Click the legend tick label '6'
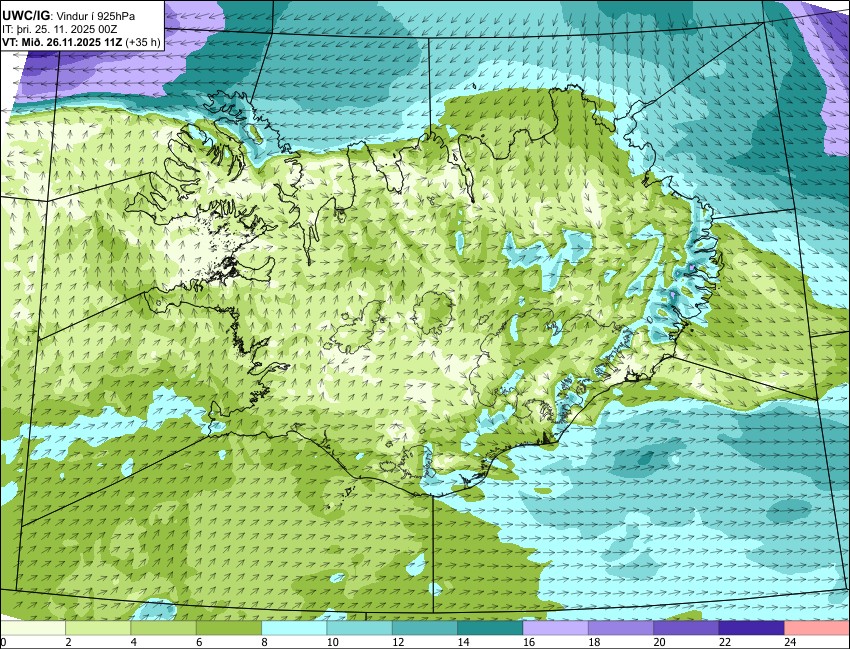Image resolution: width=850 pixels, height=649 pixels. coord(199,642)
